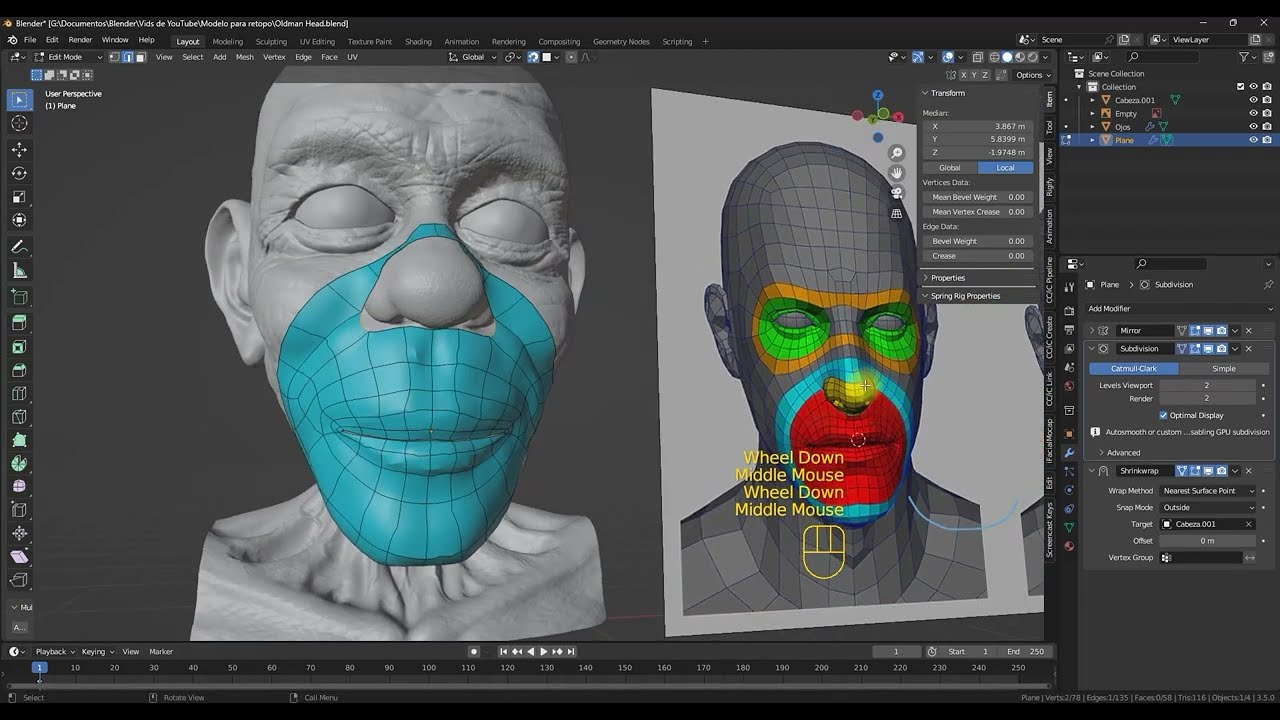This screenshot has width=1280, height=720.
Task: Click the Local transform button
Action: tap(1005, 168)
